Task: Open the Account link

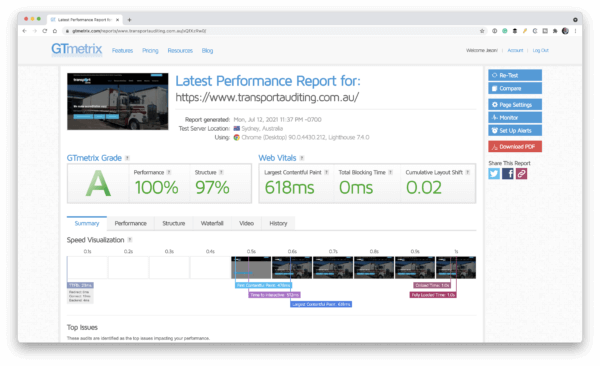Action: (515, 51)
